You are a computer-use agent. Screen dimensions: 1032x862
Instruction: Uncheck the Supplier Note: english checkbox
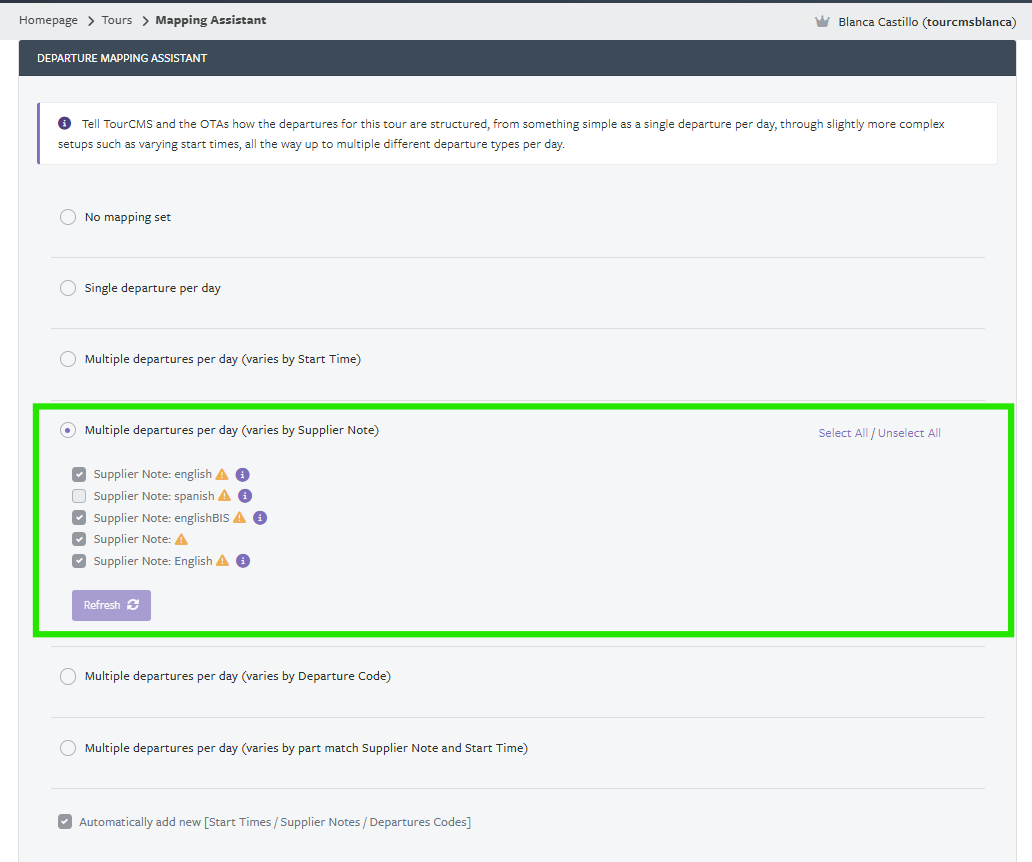[x=79, y=474]
